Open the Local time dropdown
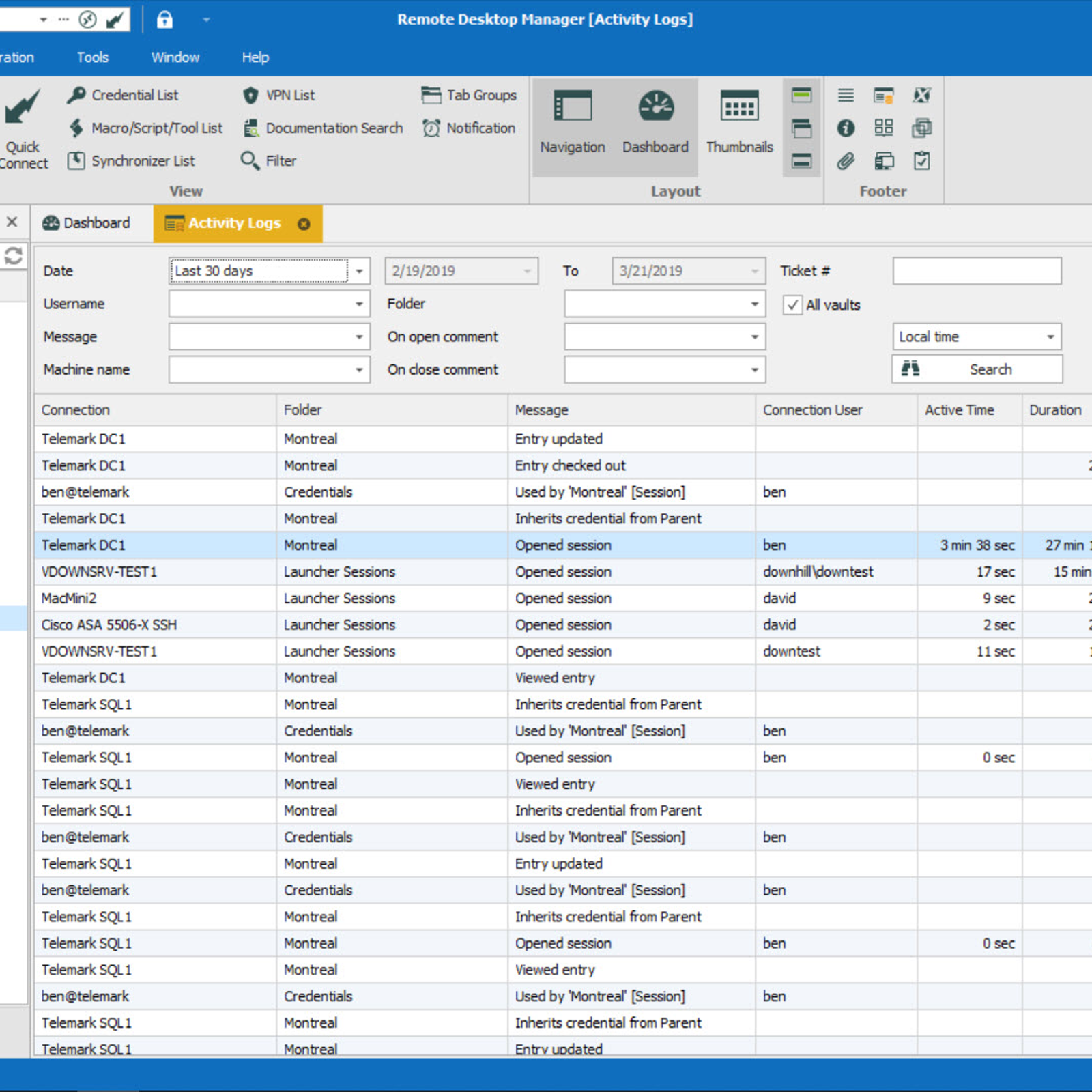The height and width of the screenshot is (1092, 1092). click(1050, 336)
